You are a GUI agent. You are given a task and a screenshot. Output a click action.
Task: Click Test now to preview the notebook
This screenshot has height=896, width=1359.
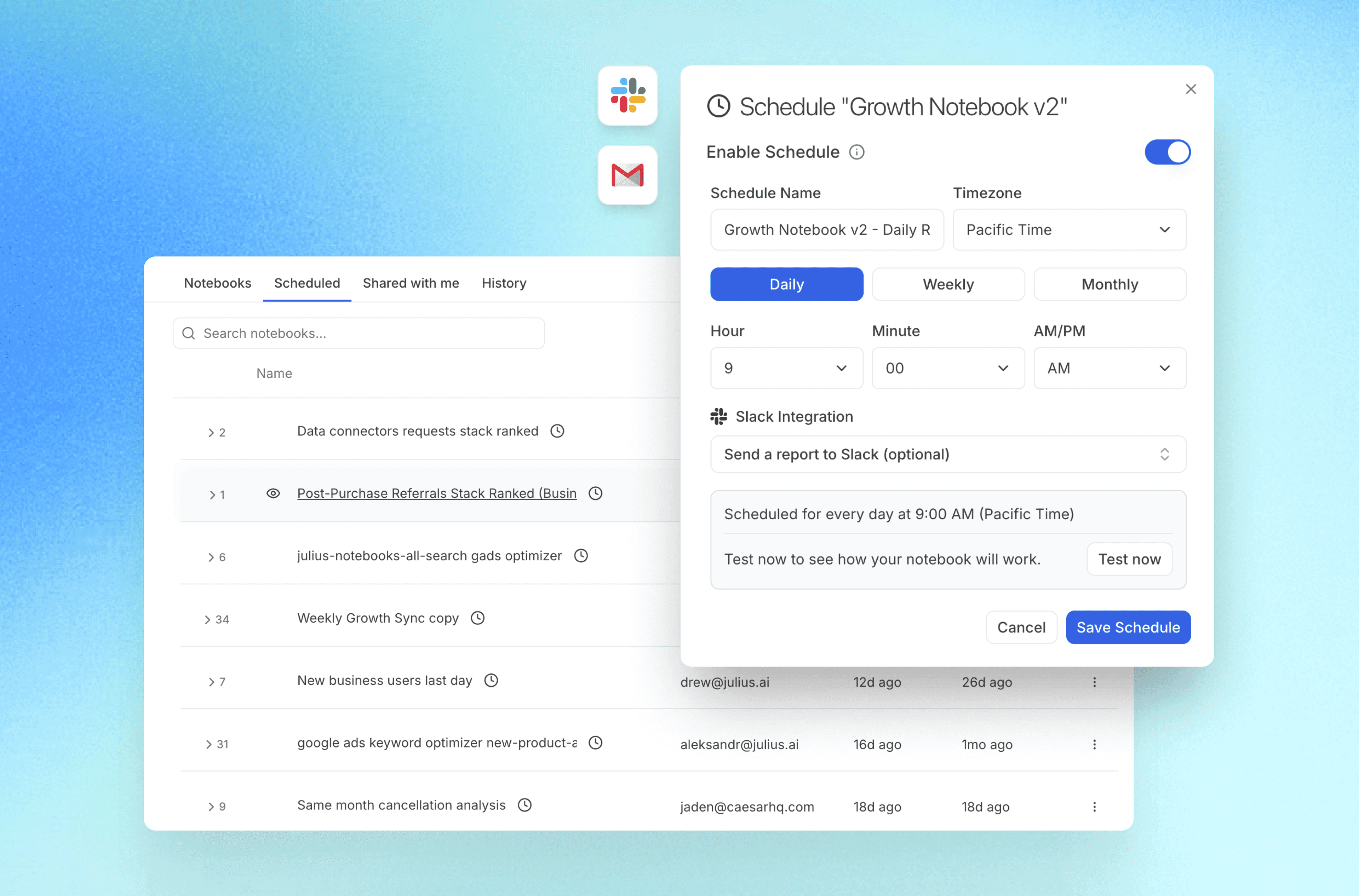click(1129, 559)
